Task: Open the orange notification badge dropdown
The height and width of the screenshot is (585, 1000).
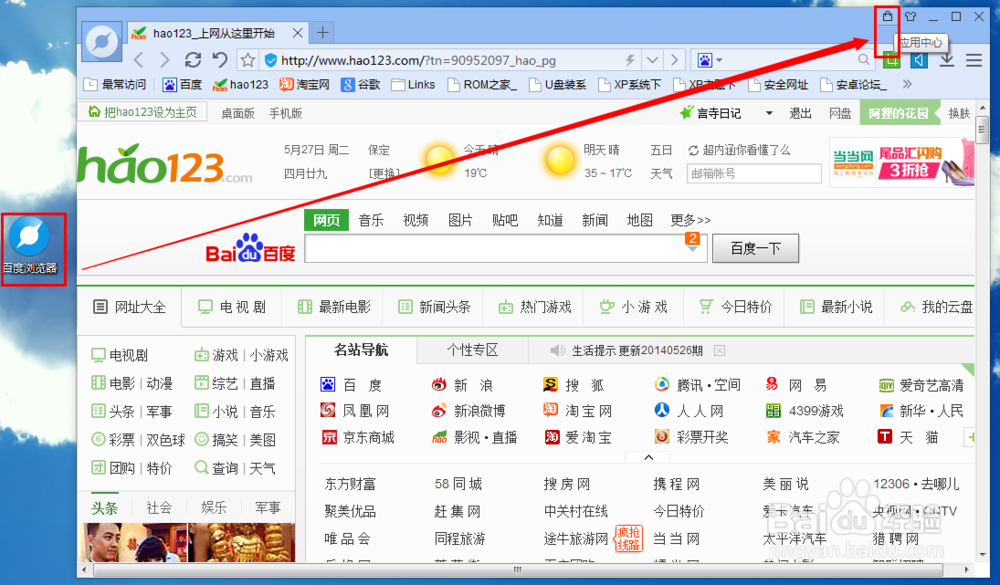Action: click(x=692, y=242)
